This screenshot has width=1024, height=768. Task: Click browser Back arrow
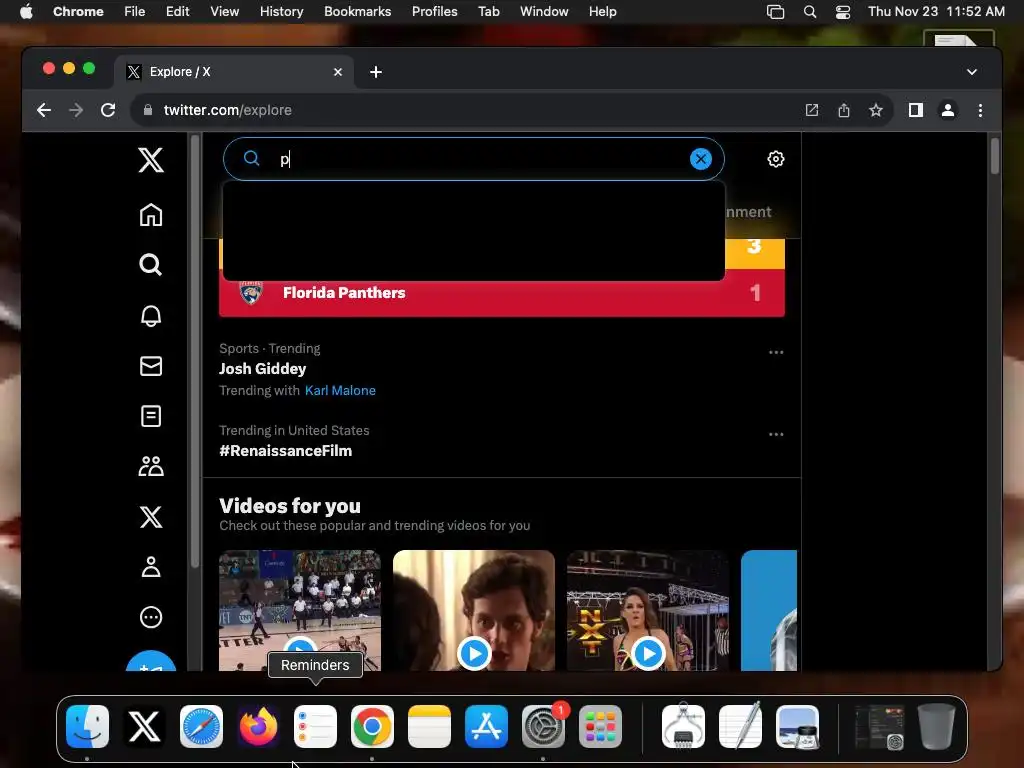(x=44, y=110)
